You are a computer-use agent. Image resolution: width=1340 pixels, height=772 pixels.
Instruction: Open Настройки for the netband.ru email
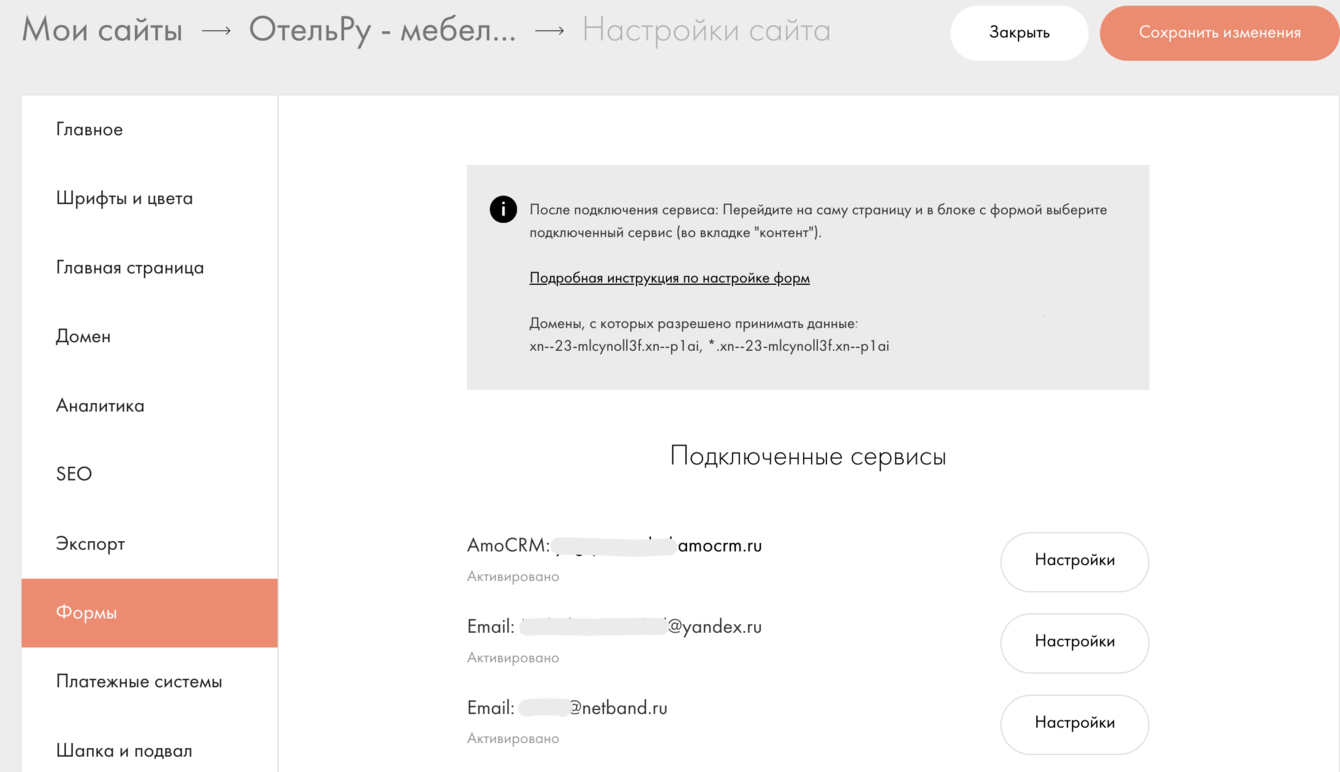[1074, 723]
